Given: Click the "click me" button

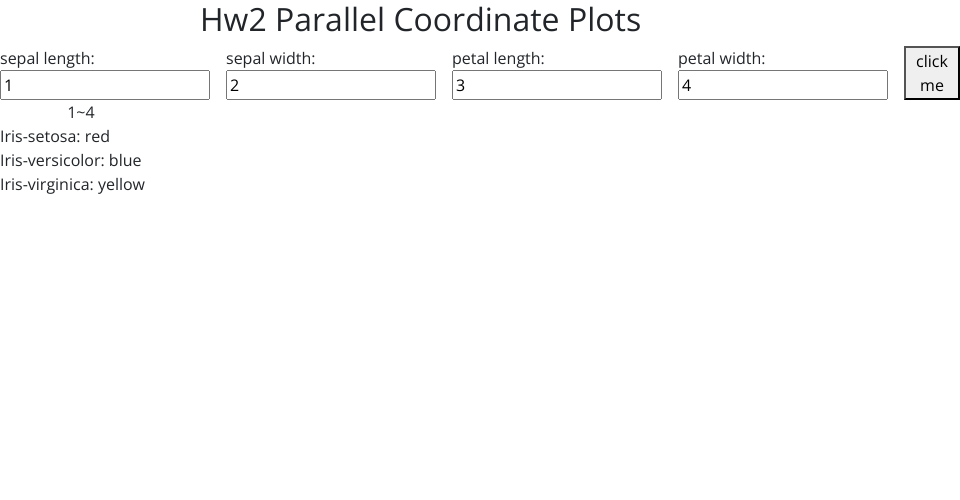Looking at the screenshot, I should (931, 73).
